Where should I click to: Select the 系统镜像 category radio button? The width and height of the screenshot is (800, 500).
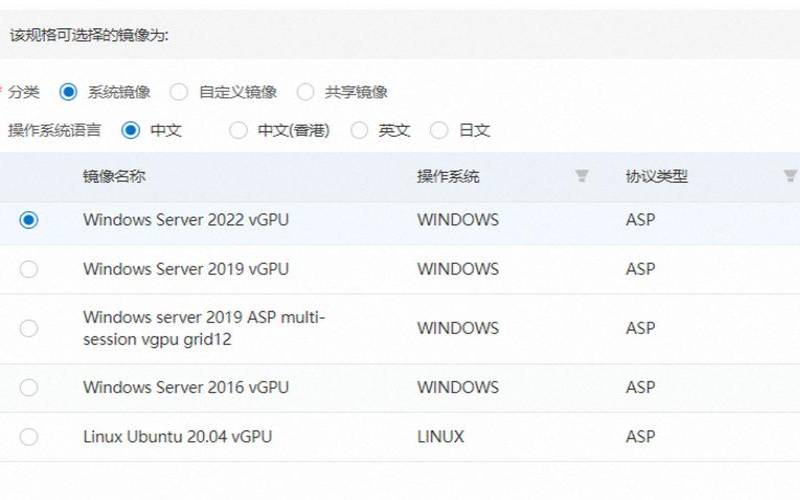(x=68, y=92)
